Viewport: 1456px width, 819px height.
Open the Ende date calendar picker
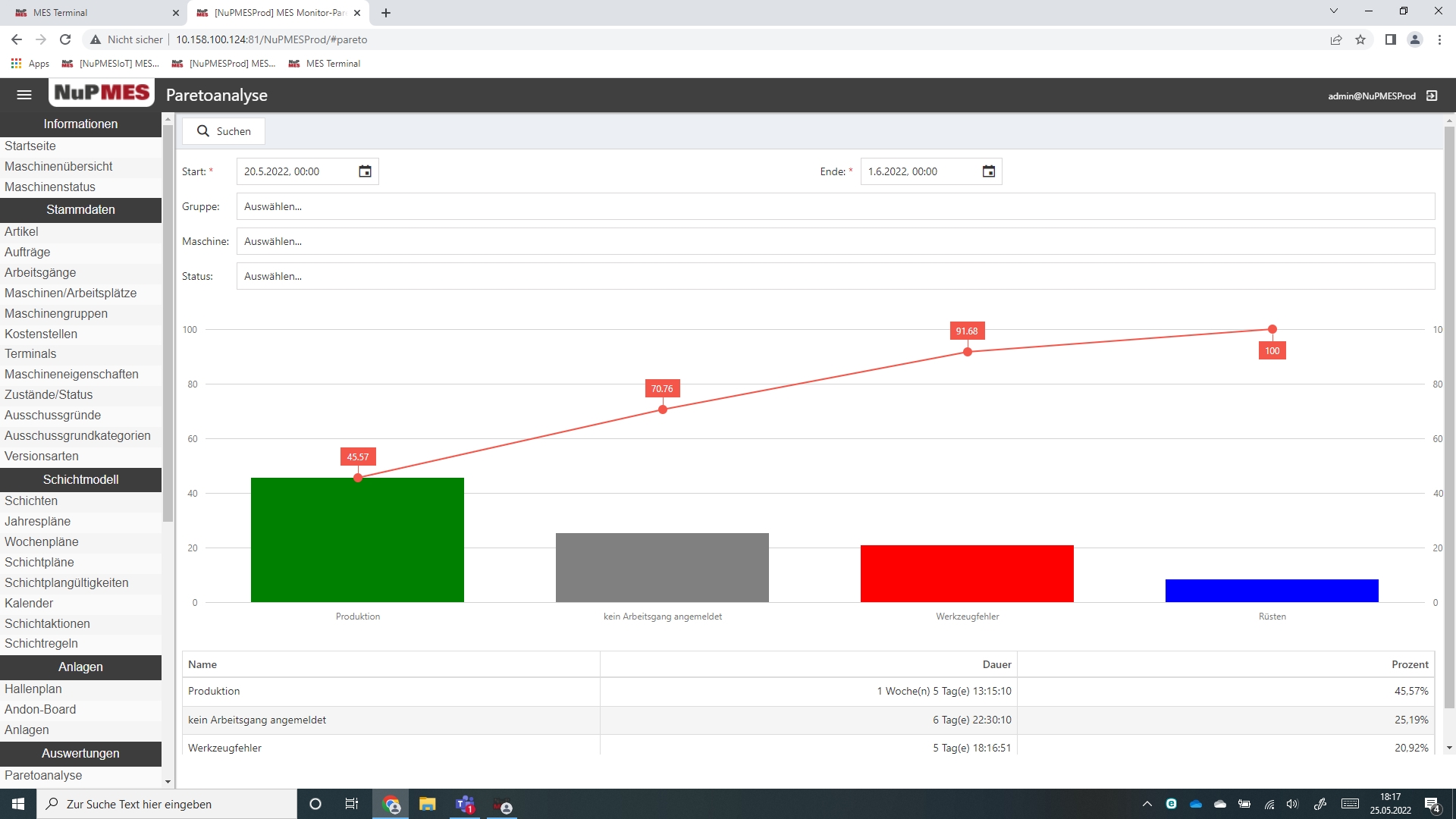click(989, 171)
